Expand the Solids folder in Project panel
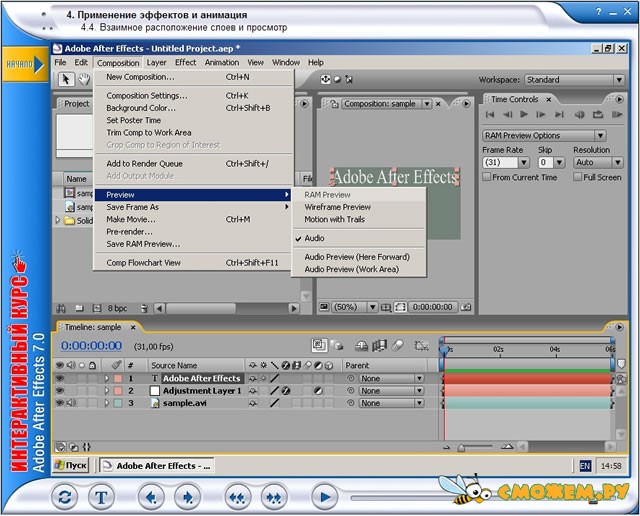The image size is (640, 516). pyautogui.click(x=58, y=220)
